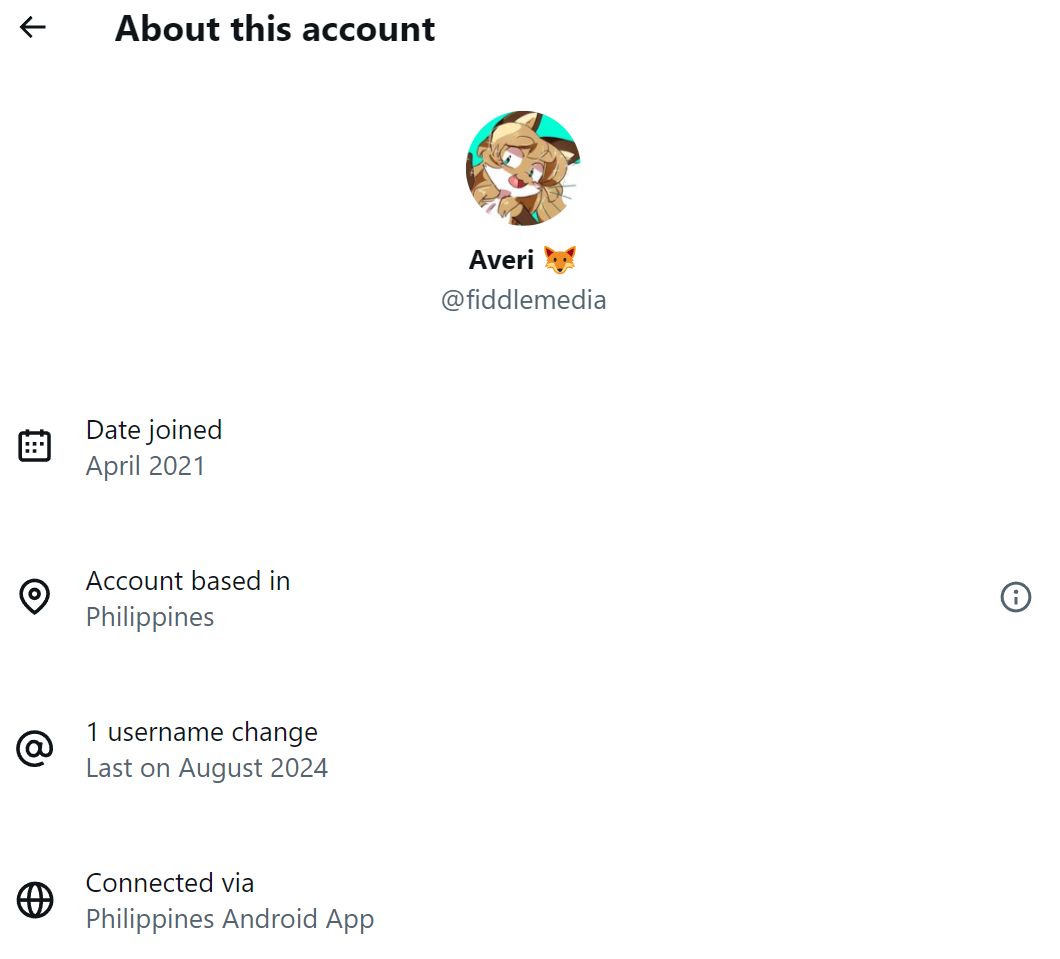
Task: Click the @ symbol username icon
Action: tap(35, 749)
